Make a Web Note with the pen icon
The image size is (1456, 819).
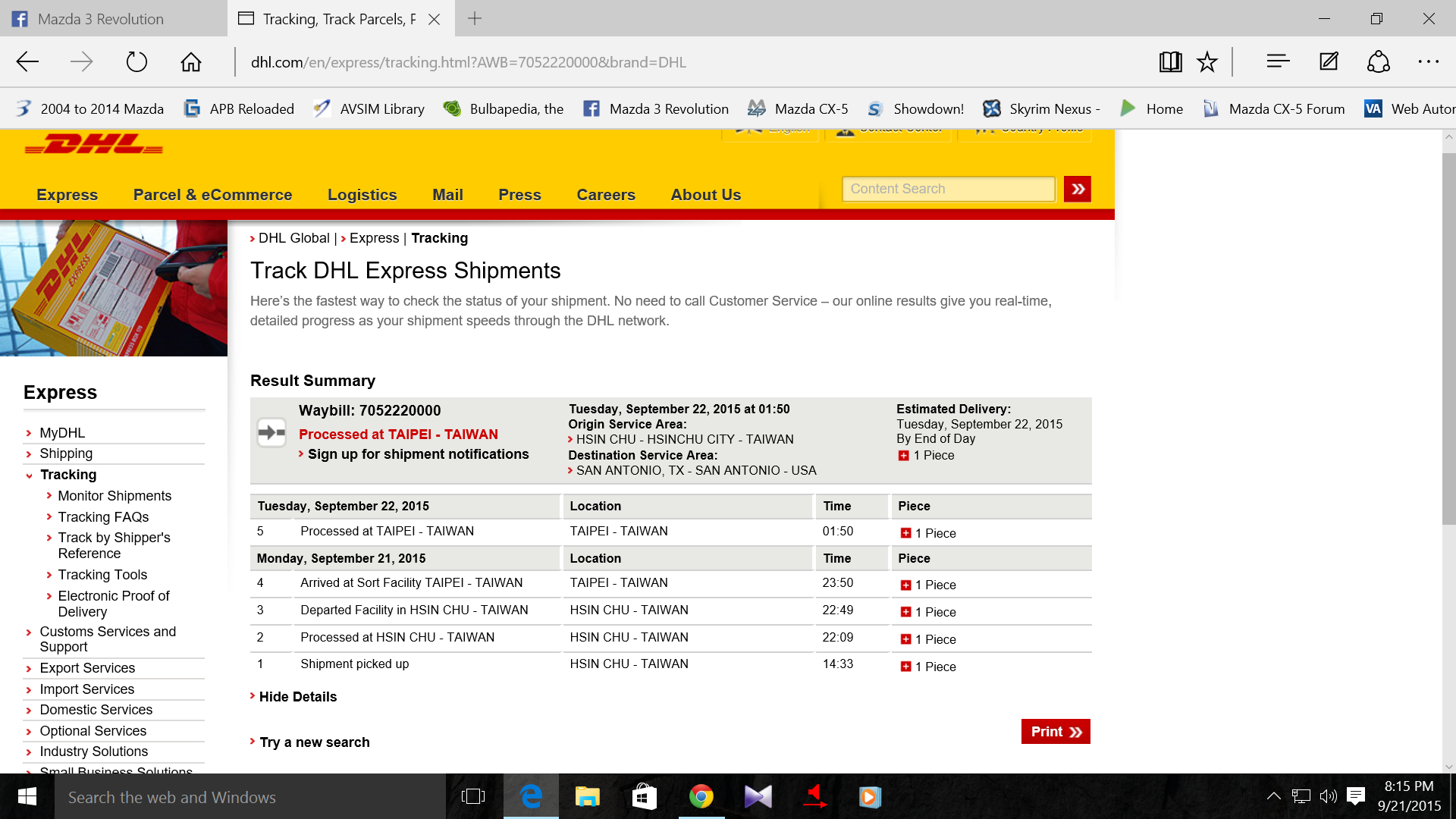pyautogui.click(x=1329, y=61)
